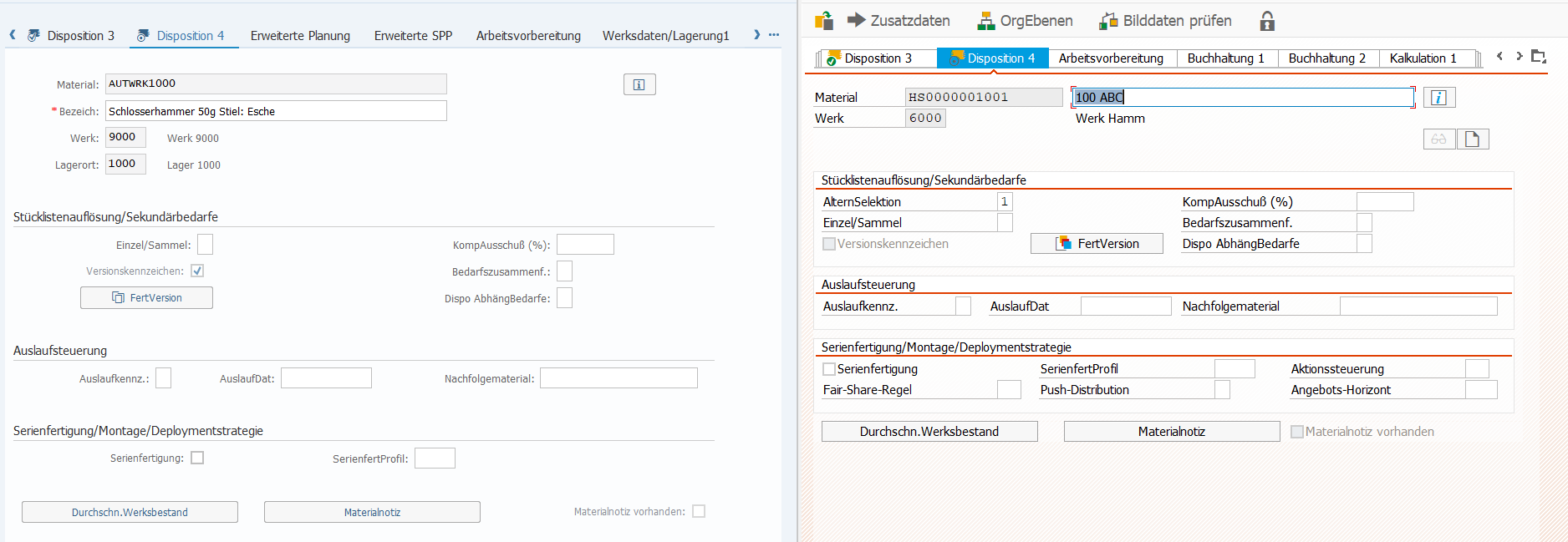
Task: Focus AuslaufDat field in left panel
Action: pyautogui.click(x=326, y=378)
